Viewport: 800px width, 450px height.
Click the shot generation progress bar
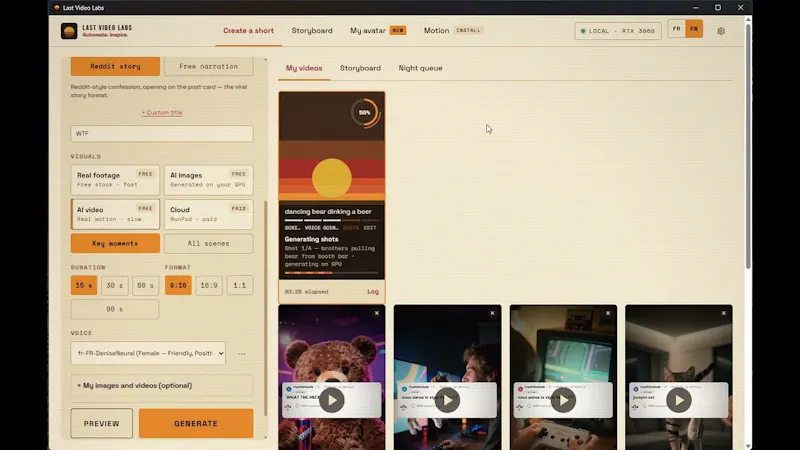(332, 273)
